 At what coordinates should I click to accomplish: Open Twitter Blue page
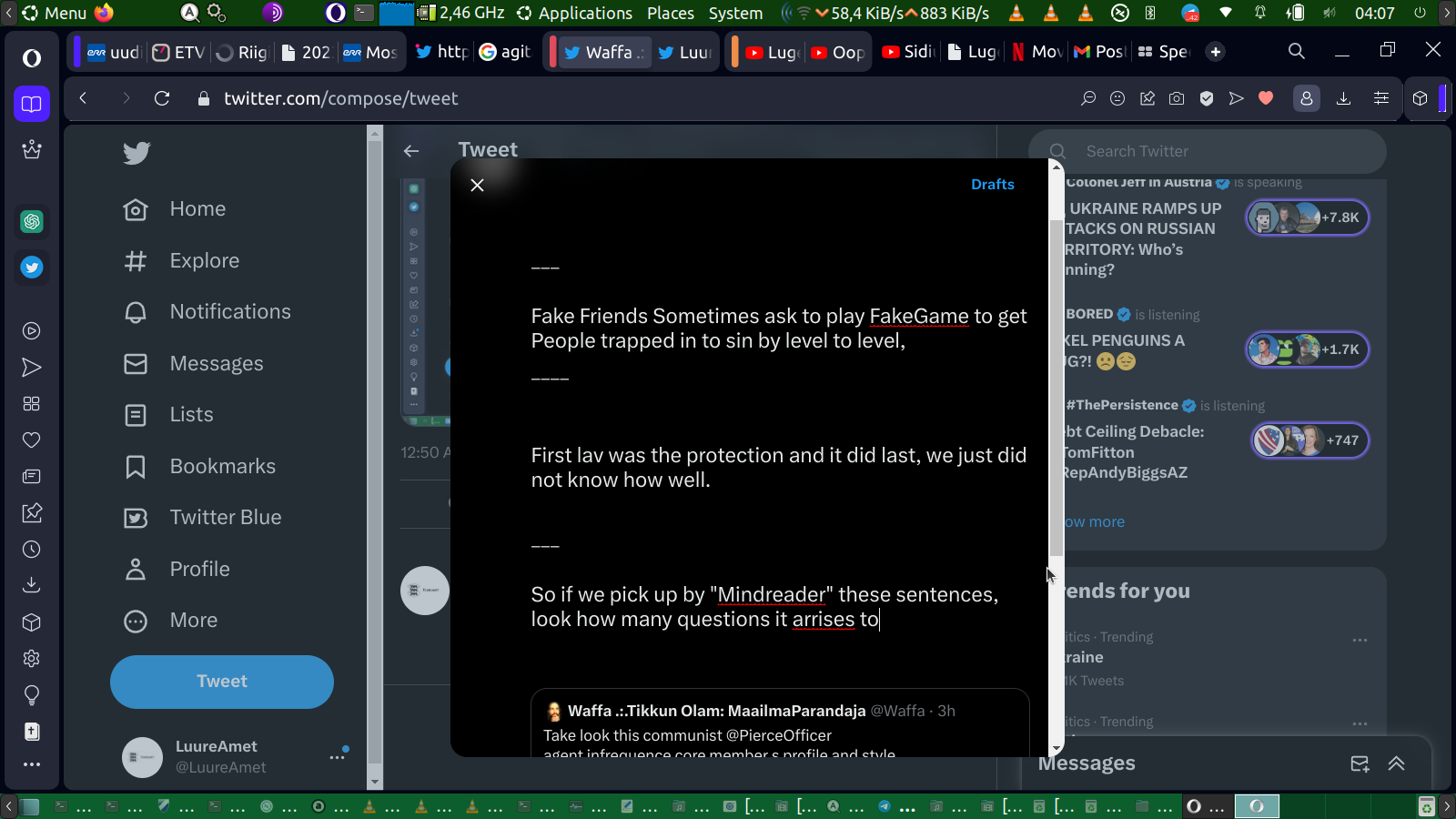(x=202, y=518)
